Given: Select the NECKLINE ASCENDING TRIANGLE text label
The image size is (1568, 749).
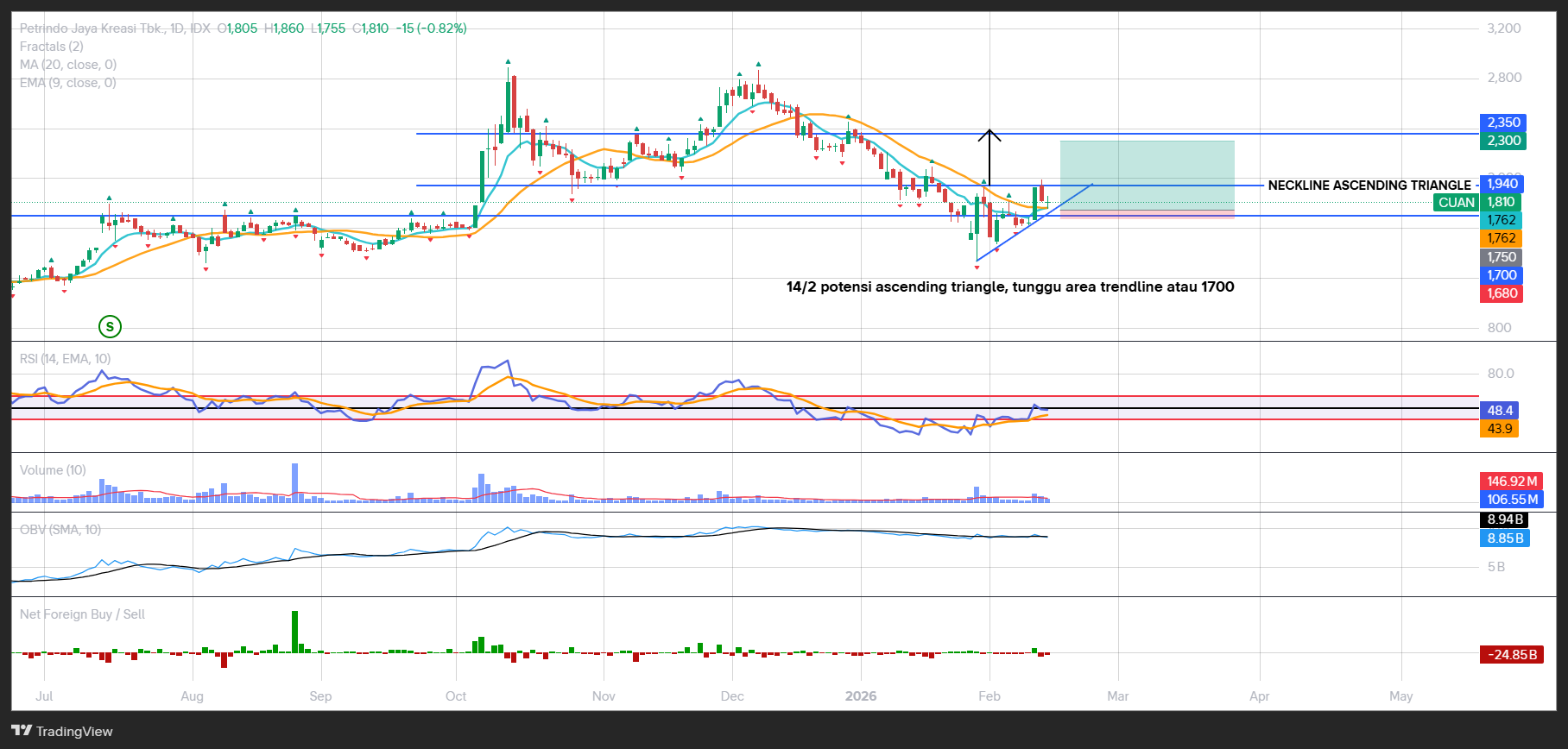Looking at the screenshot, I should [x=1369, y=186].
